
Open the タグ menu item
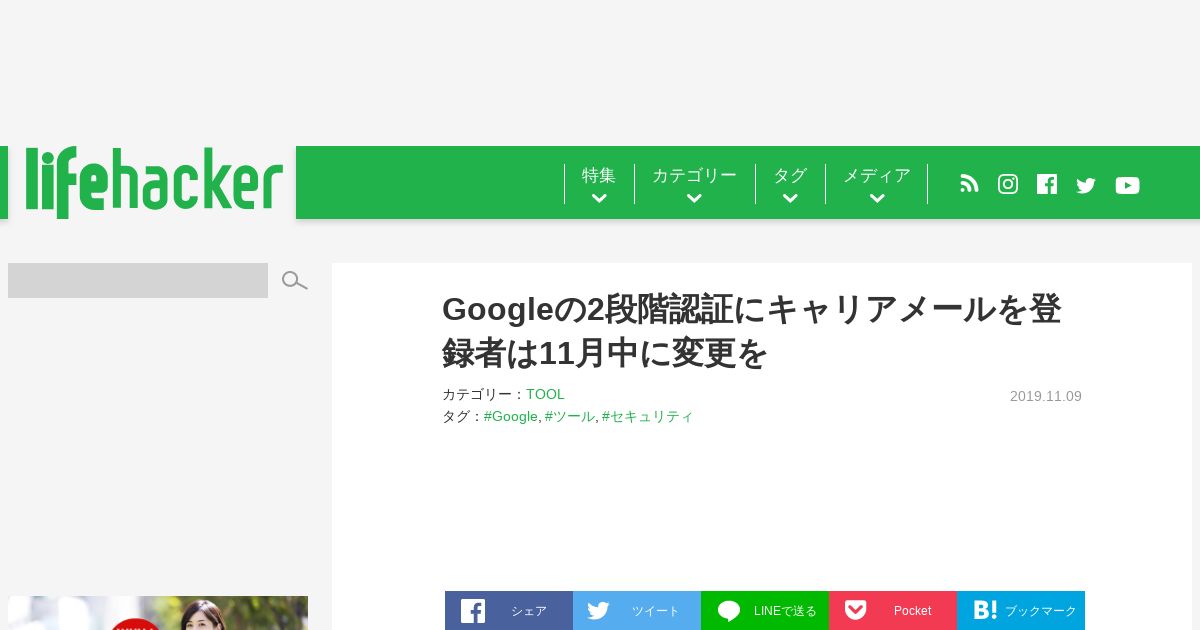pos(790,175)
